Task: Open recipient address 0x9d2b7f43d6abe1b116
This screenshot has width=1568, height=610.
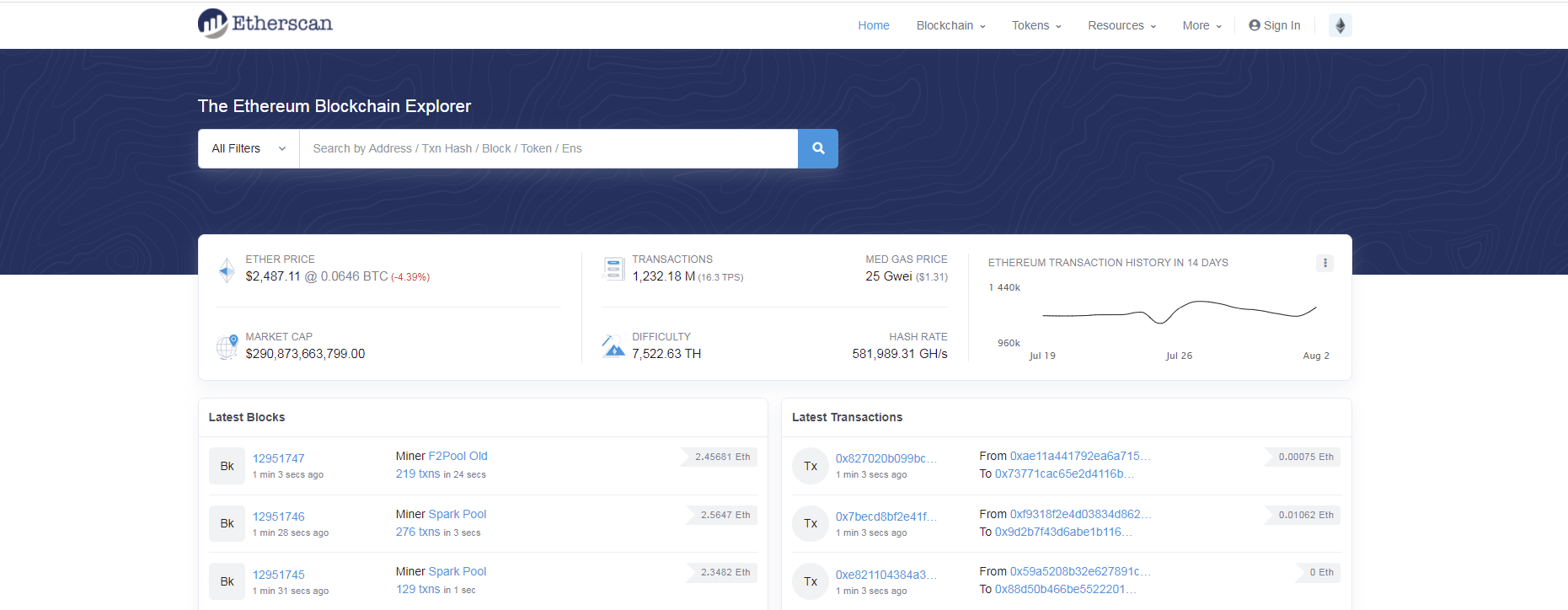Action: tap(1063, 532)
